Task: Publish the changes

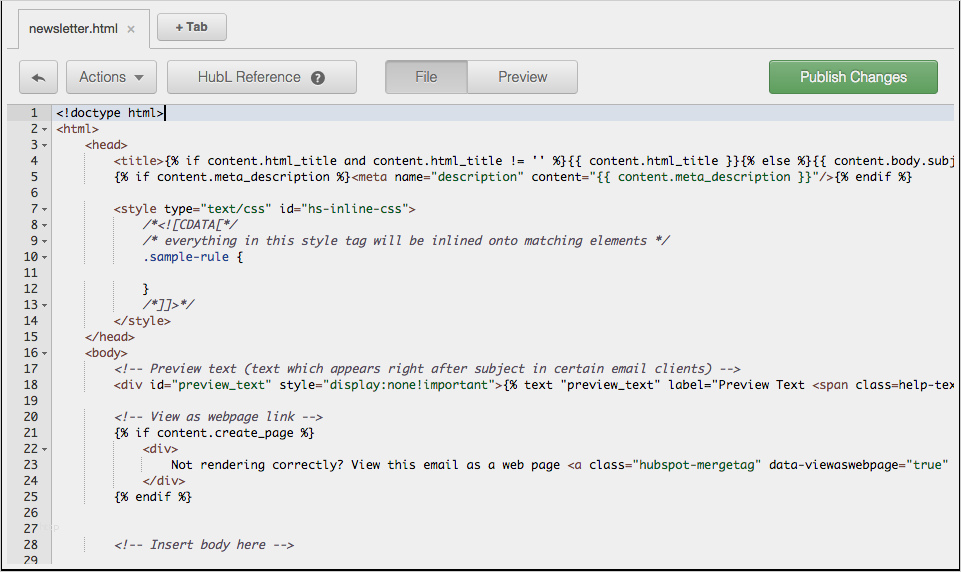Action: (853, 77)
